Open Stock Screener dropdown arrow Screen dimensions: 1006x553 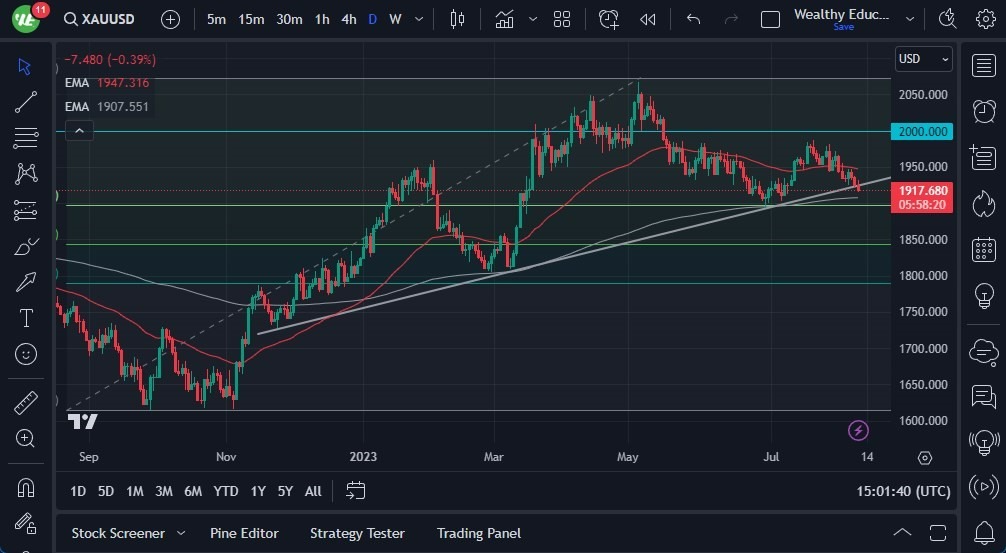(181, 533)
